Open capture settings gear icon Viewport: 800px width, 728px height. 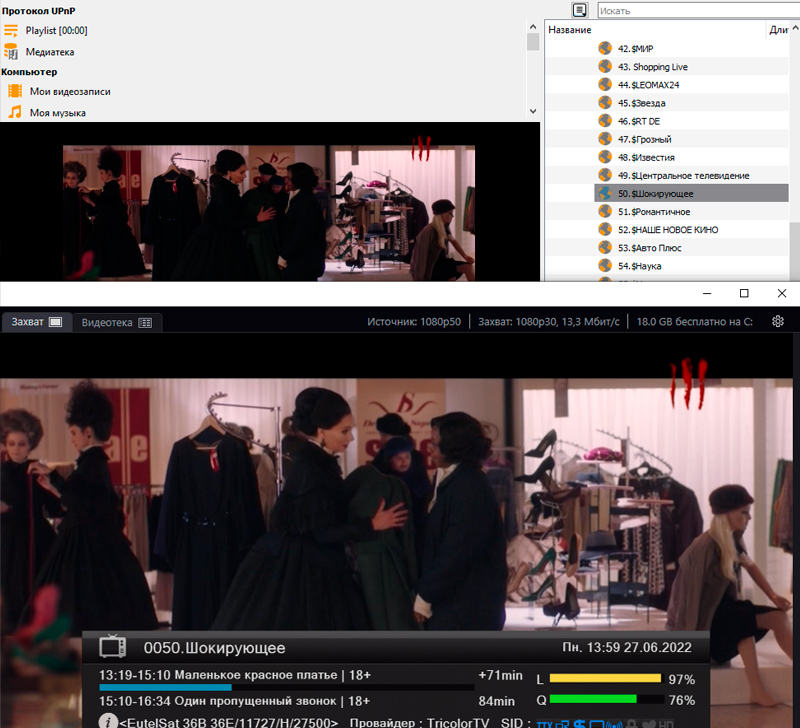(778, 321)
